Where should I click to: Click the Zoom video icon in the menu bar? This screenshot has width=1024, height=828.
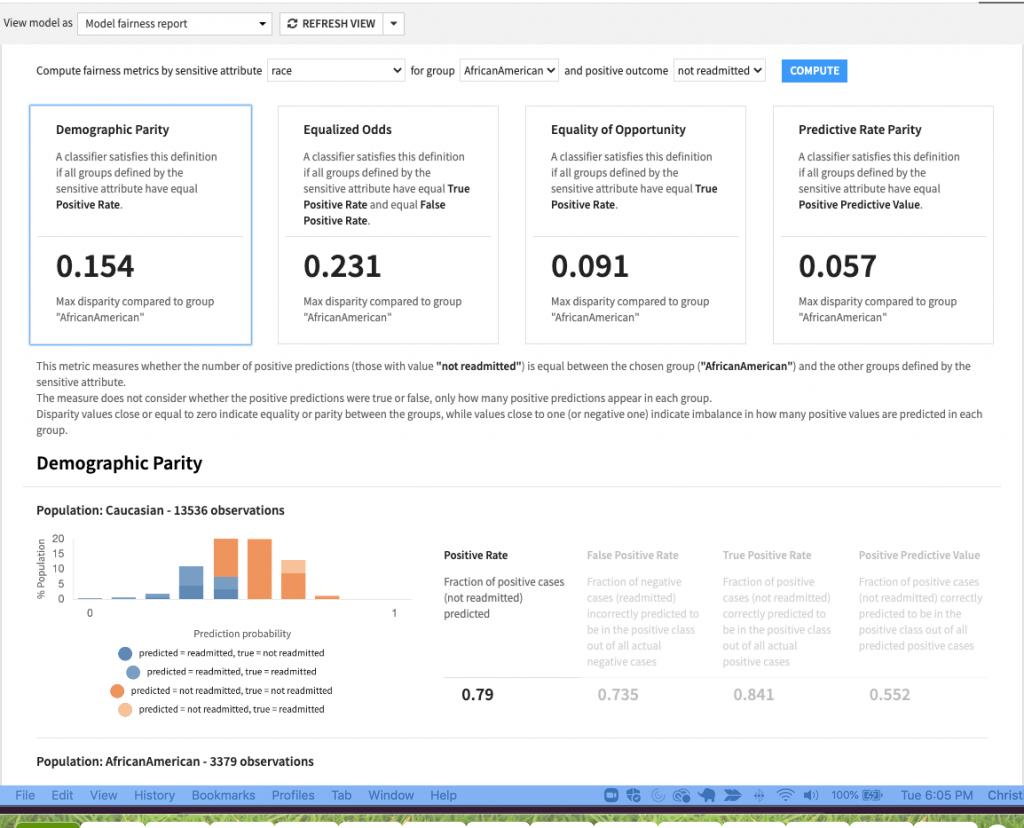click(612, 795)
